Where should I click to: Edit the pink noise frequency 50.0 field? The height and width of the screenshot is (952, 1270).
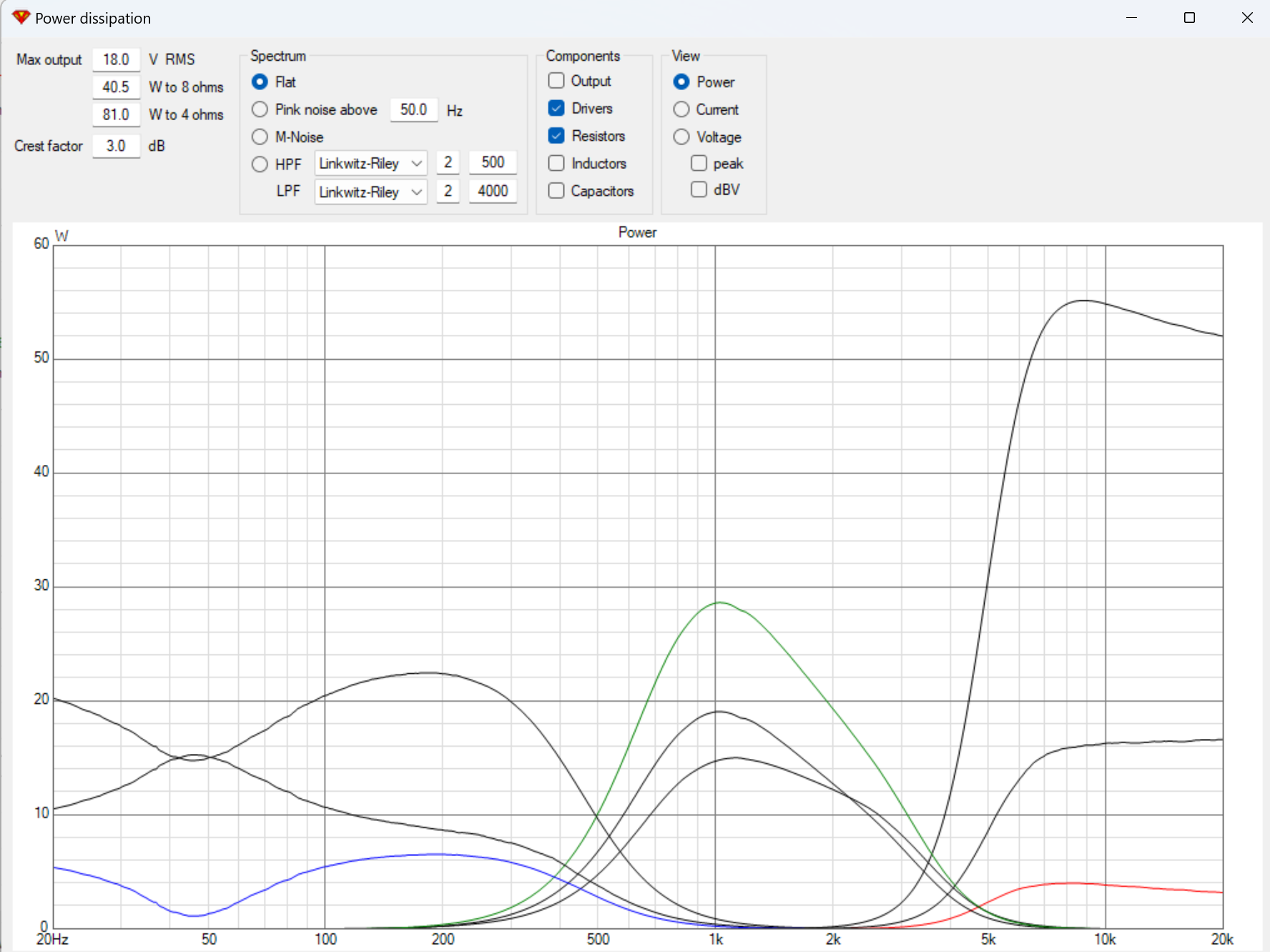point(413,109)
